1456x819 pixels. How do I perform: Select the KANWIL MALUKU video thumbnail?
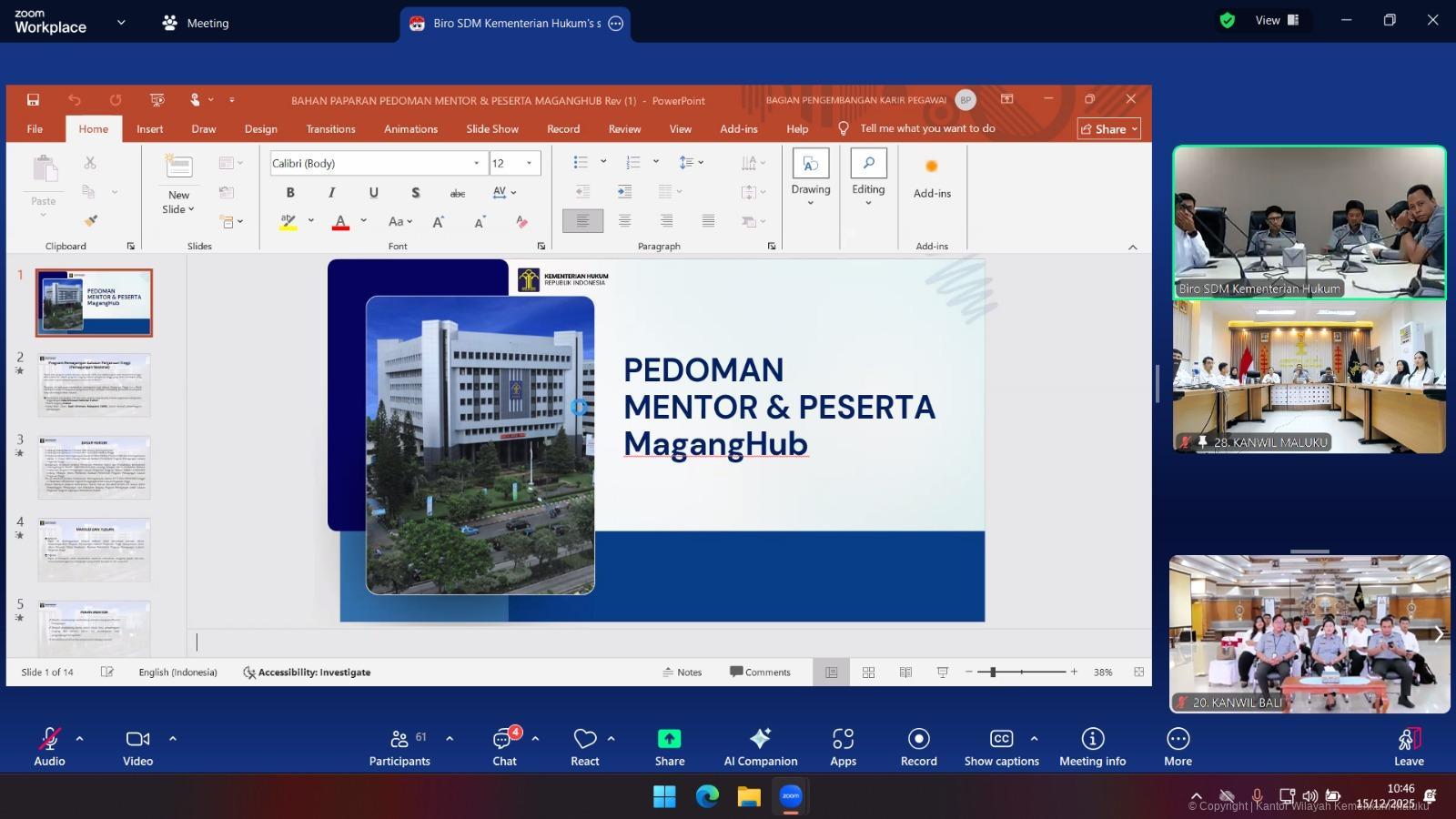[x=1309, y=376]
